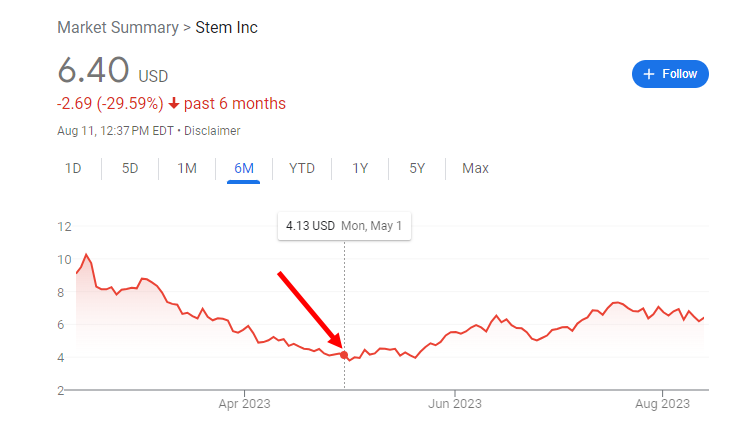Click the 4.13 USD price tooltip
The width and height of the screenshot is (749, 427).
[344, 226]
